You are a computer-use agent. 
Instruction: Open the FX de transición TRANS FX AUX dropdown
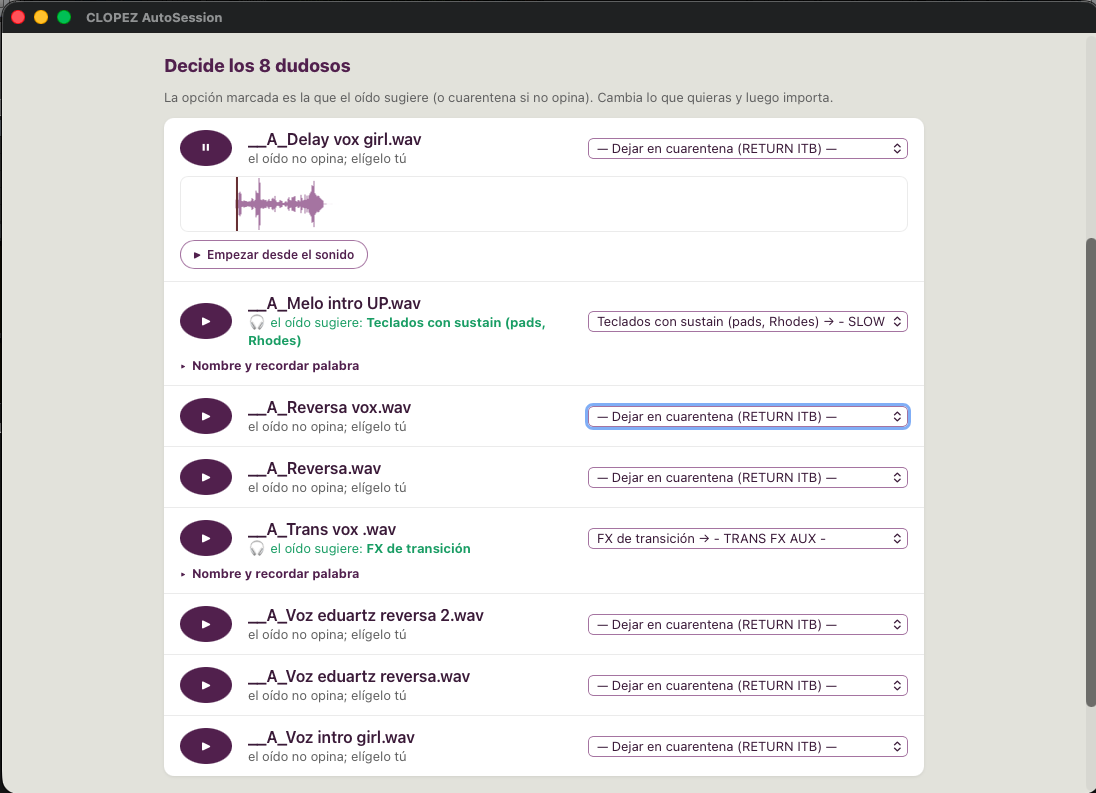click(747, 539)
